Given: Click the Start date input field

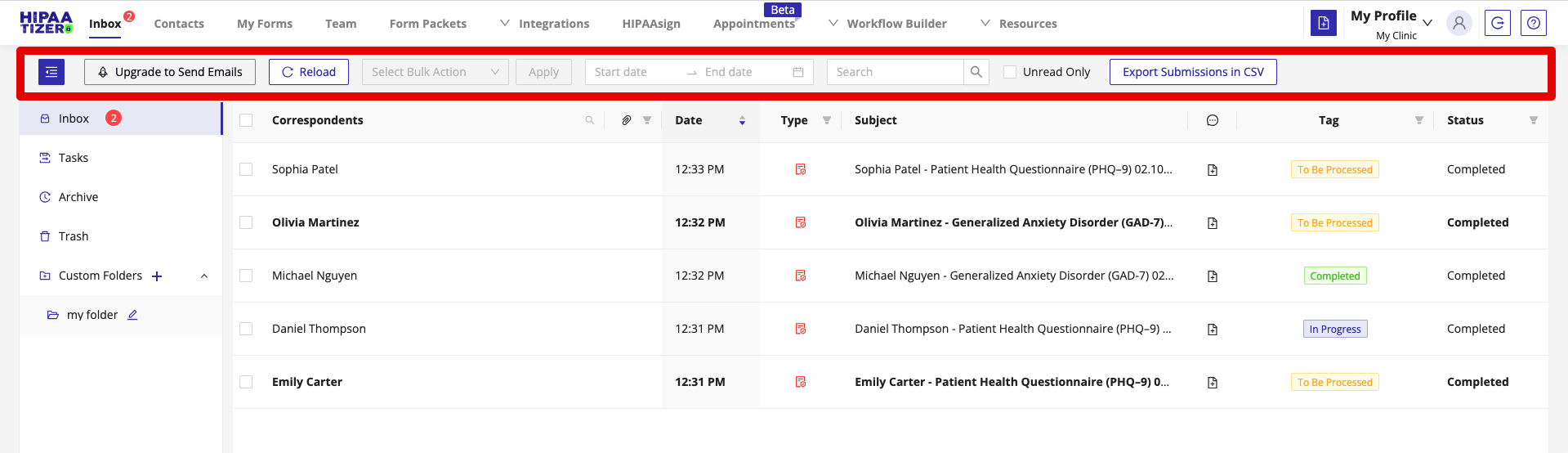Looking at the screenshot, I should point(633,72).
